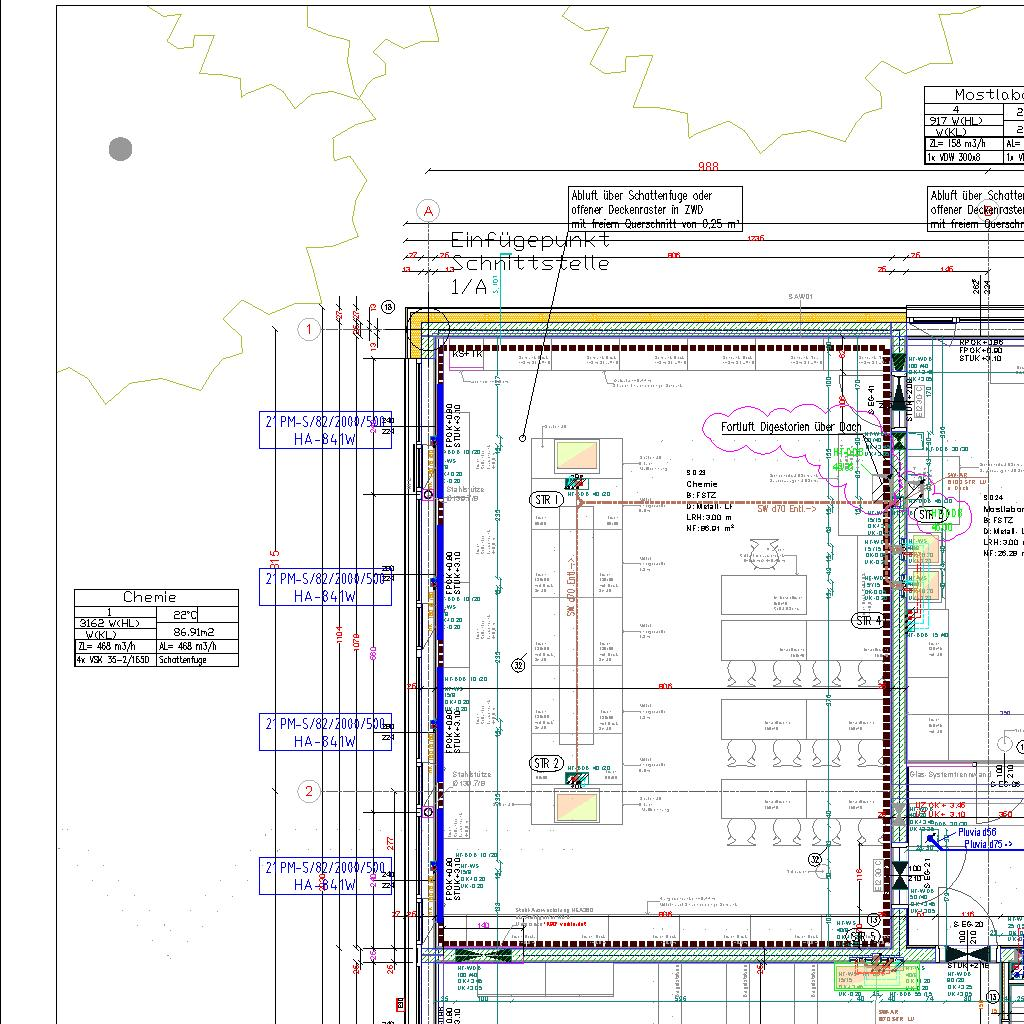Click the circled 32 marker left of benches
The height and width of the screenshot is (1024, 1024).
[x=519, y=665]
